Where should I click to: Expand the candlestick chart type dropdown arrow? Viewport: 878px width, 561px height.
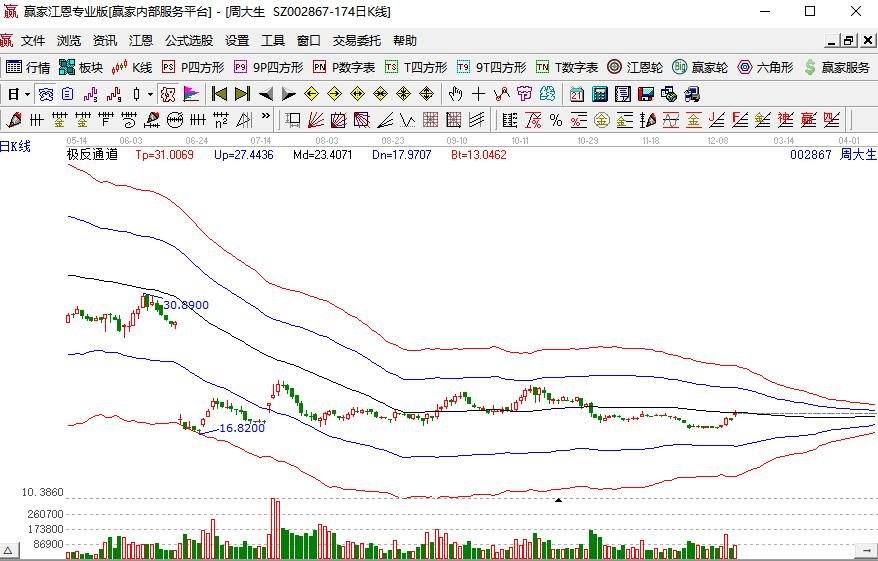click(150, 95)
